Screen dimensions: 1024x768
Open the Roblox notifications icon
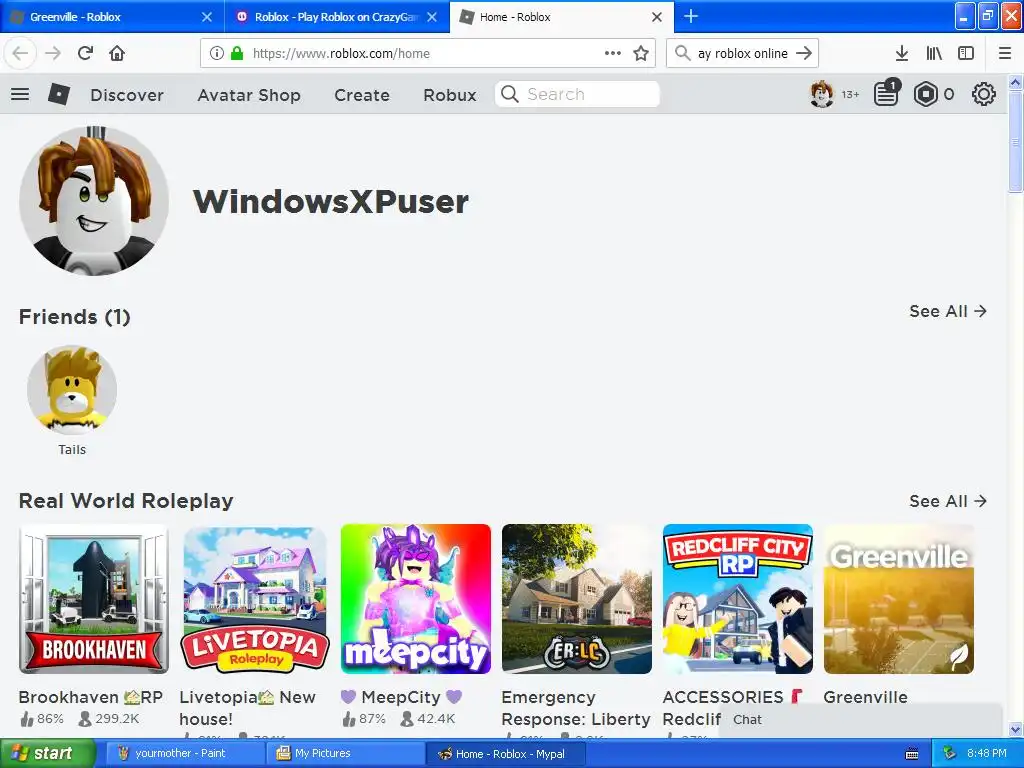[x=886, y=93]
